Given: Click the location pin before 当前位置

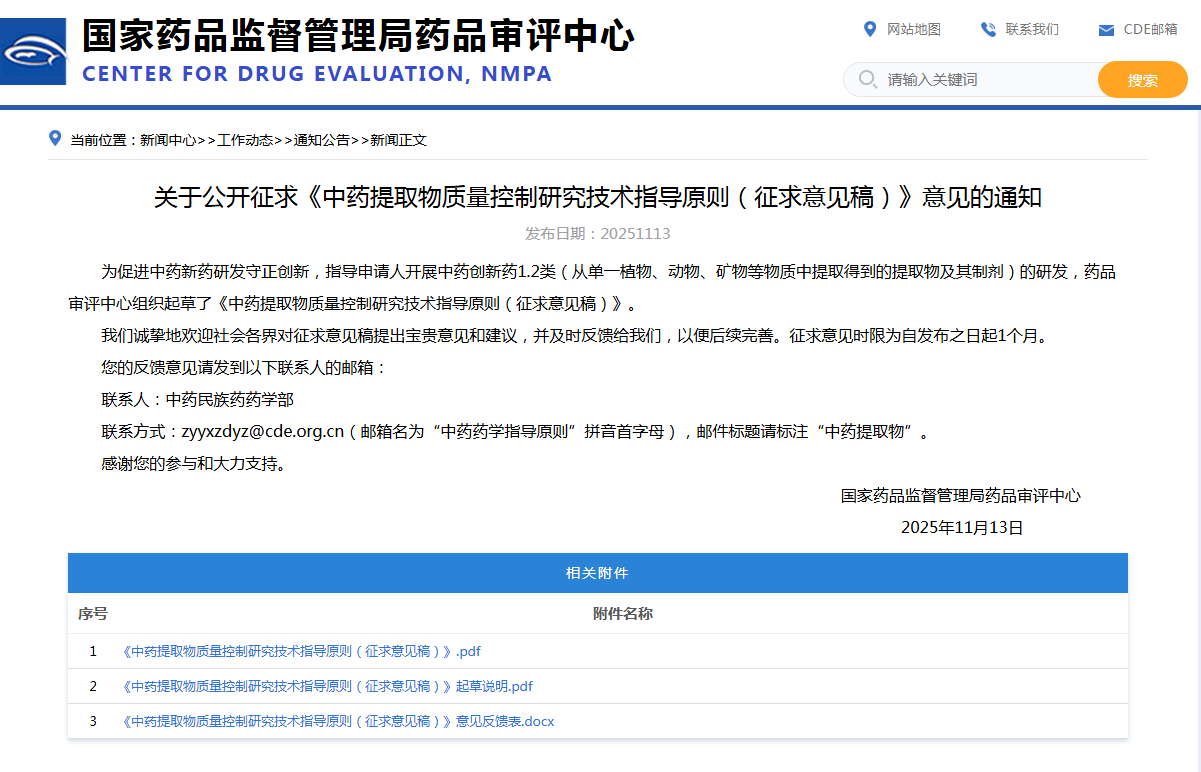Looking at the screenshot, I should point(55,138).
